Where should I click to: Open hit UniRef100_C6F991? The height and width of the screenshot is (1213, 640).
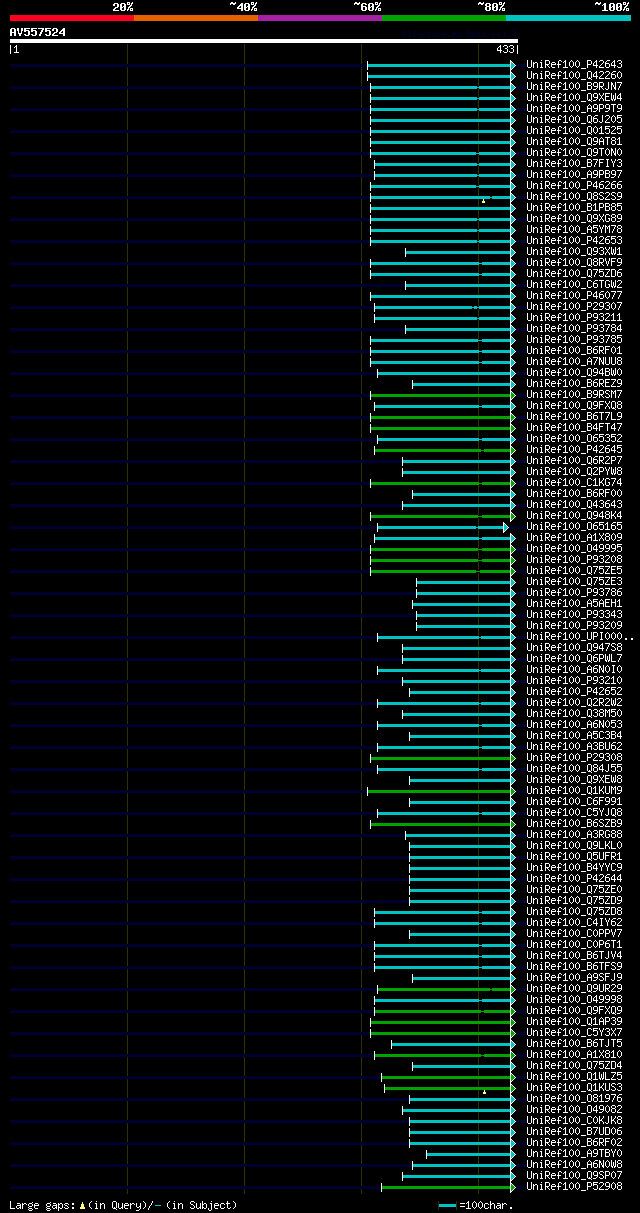(574, 801)
